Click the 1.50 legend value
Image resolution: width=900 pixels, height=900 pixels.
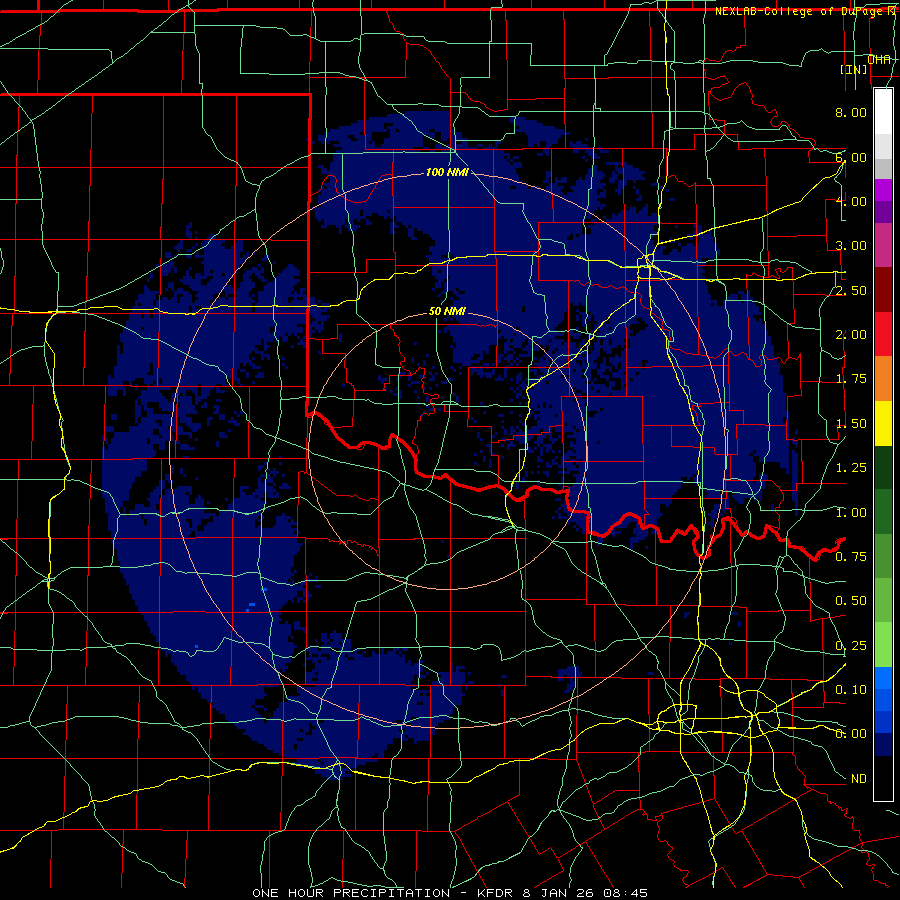[x=851, y=424]
